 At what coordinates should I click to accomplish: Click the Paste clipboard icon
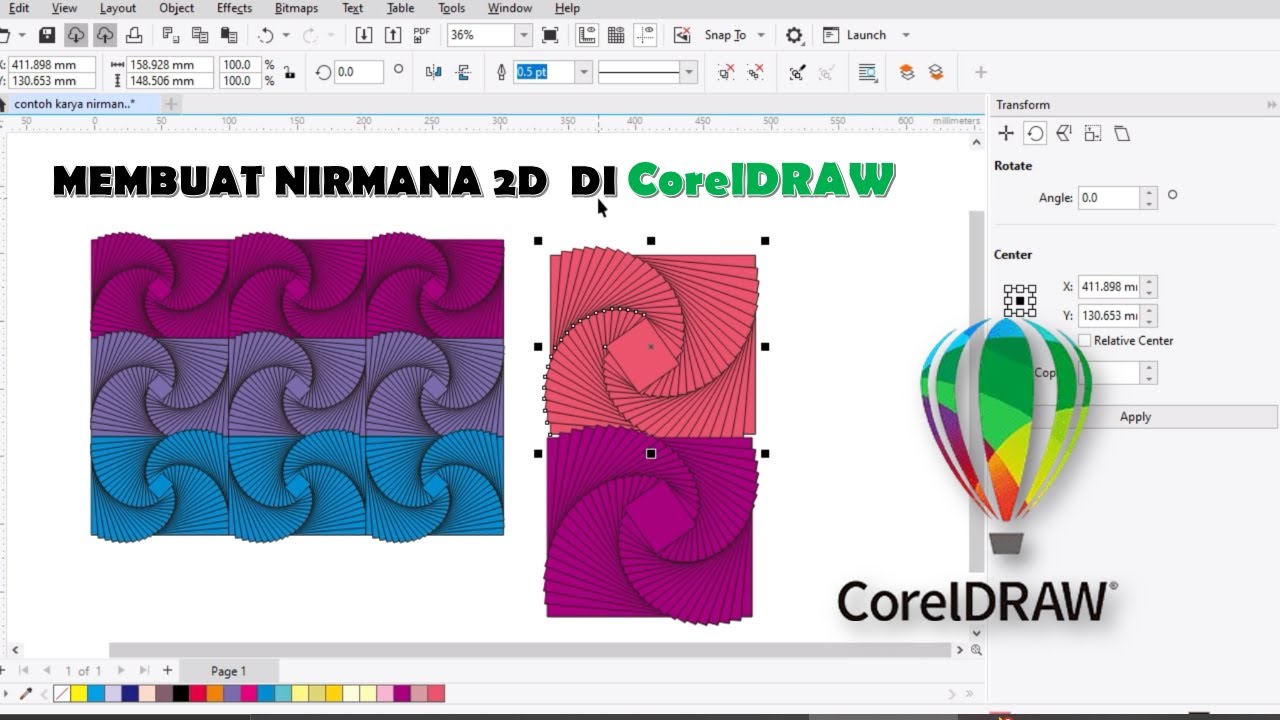tap(229, 35)
